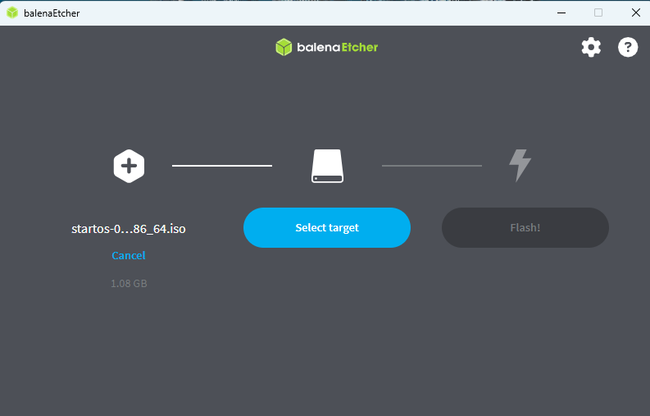The image size is (650, 416).
Task: Click the green Etcher word in the header logo
Action: tap(356, 47)
